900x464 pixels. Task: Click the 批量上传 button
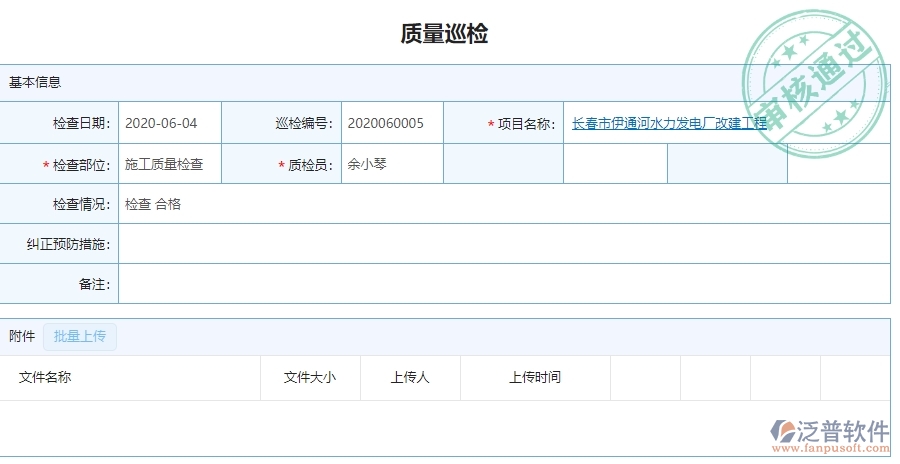pos(80,337)
